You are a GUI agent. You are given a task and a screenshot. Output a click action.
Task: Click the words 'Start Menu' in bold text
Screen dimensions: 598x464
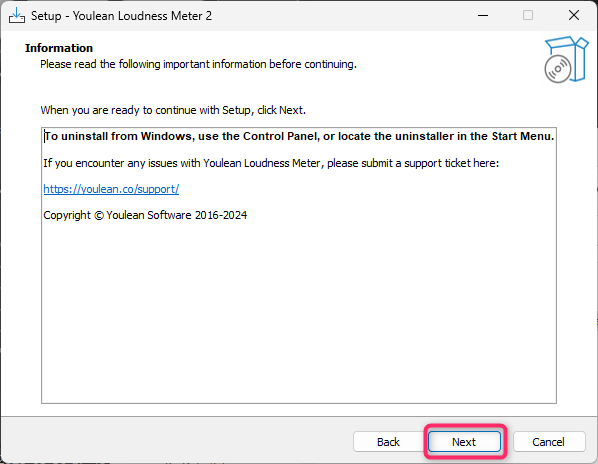[x=522, y=136]
